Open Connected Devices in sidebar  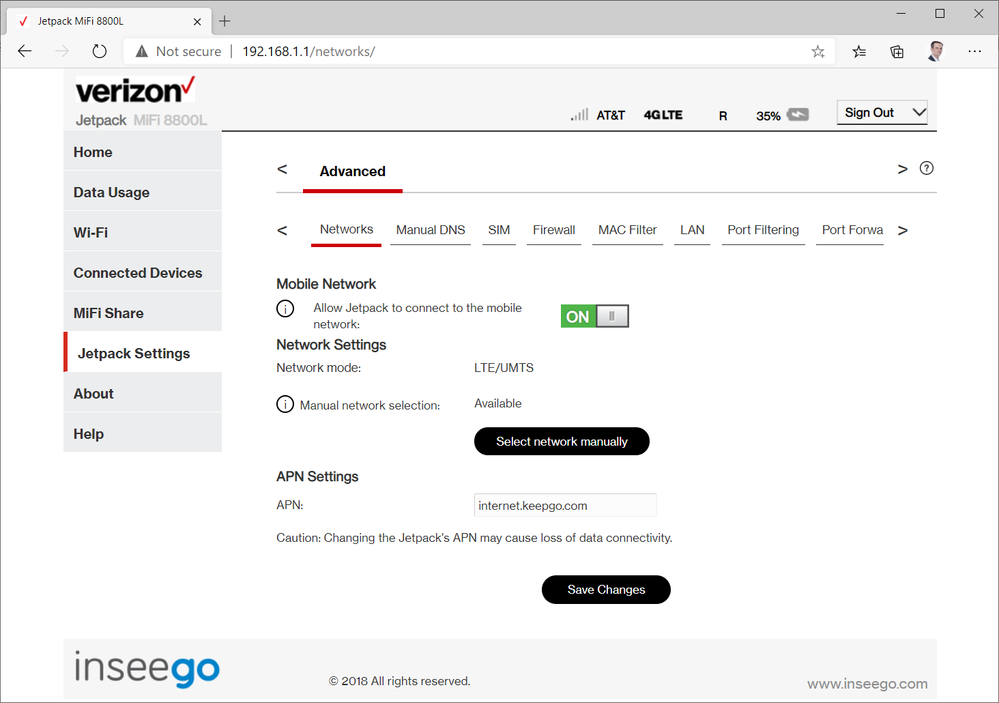[x=138, y=273]
